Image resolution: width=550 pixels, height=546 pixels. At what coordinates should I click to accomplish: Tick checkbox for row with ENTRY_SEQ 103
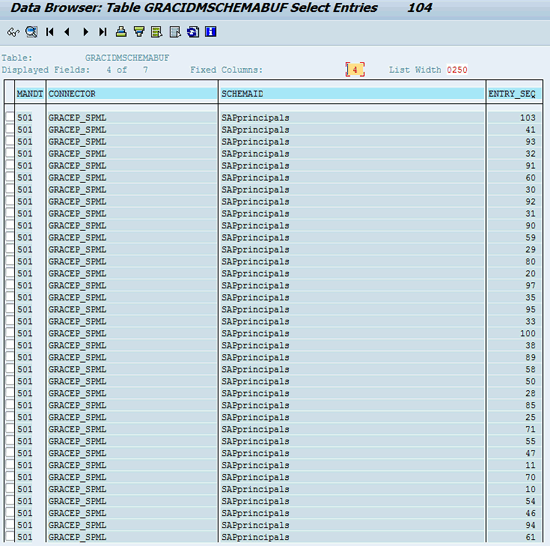pos(10,117)
